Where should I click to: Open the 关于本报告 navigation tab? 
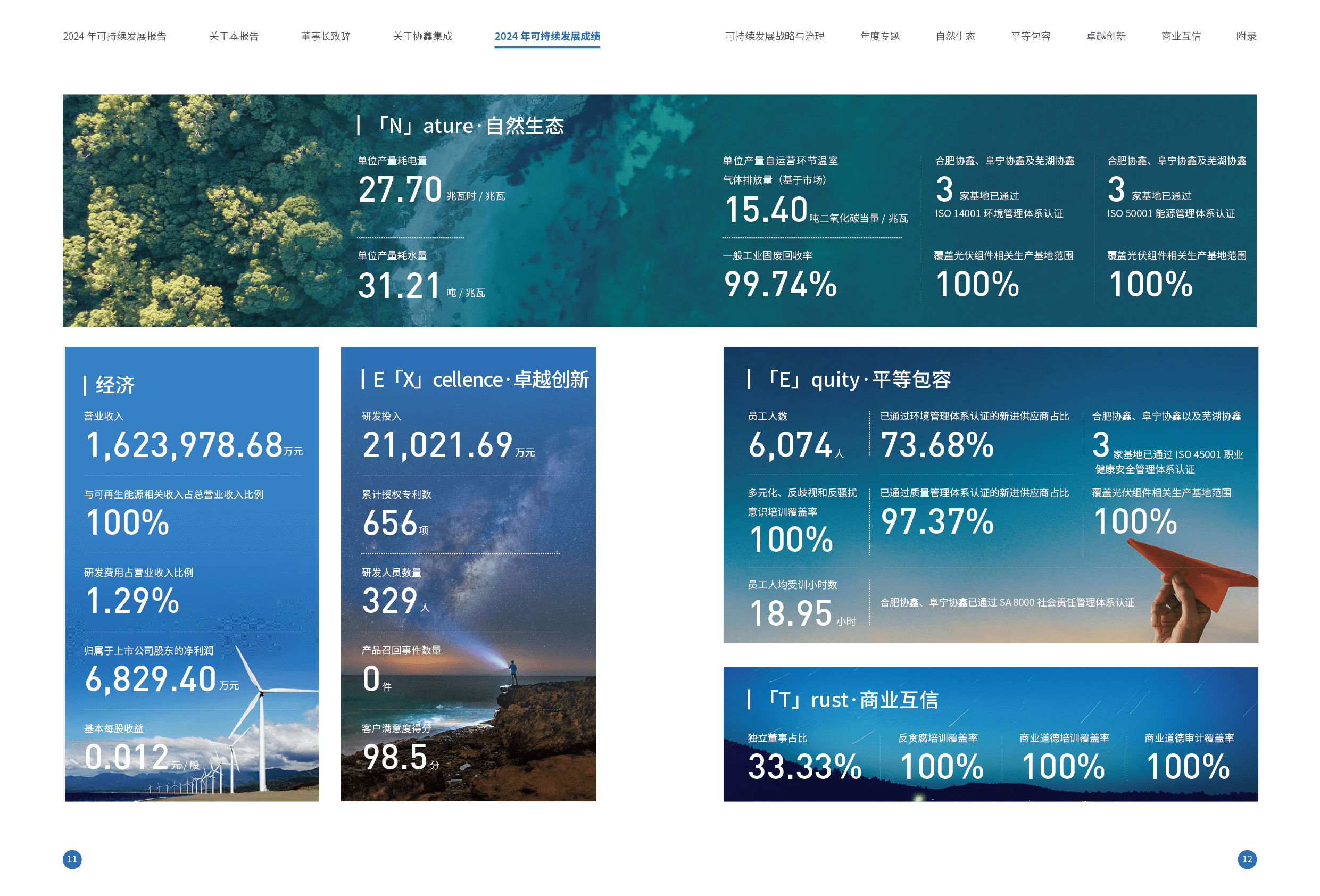pyautogui.click(x=234, y=36)
